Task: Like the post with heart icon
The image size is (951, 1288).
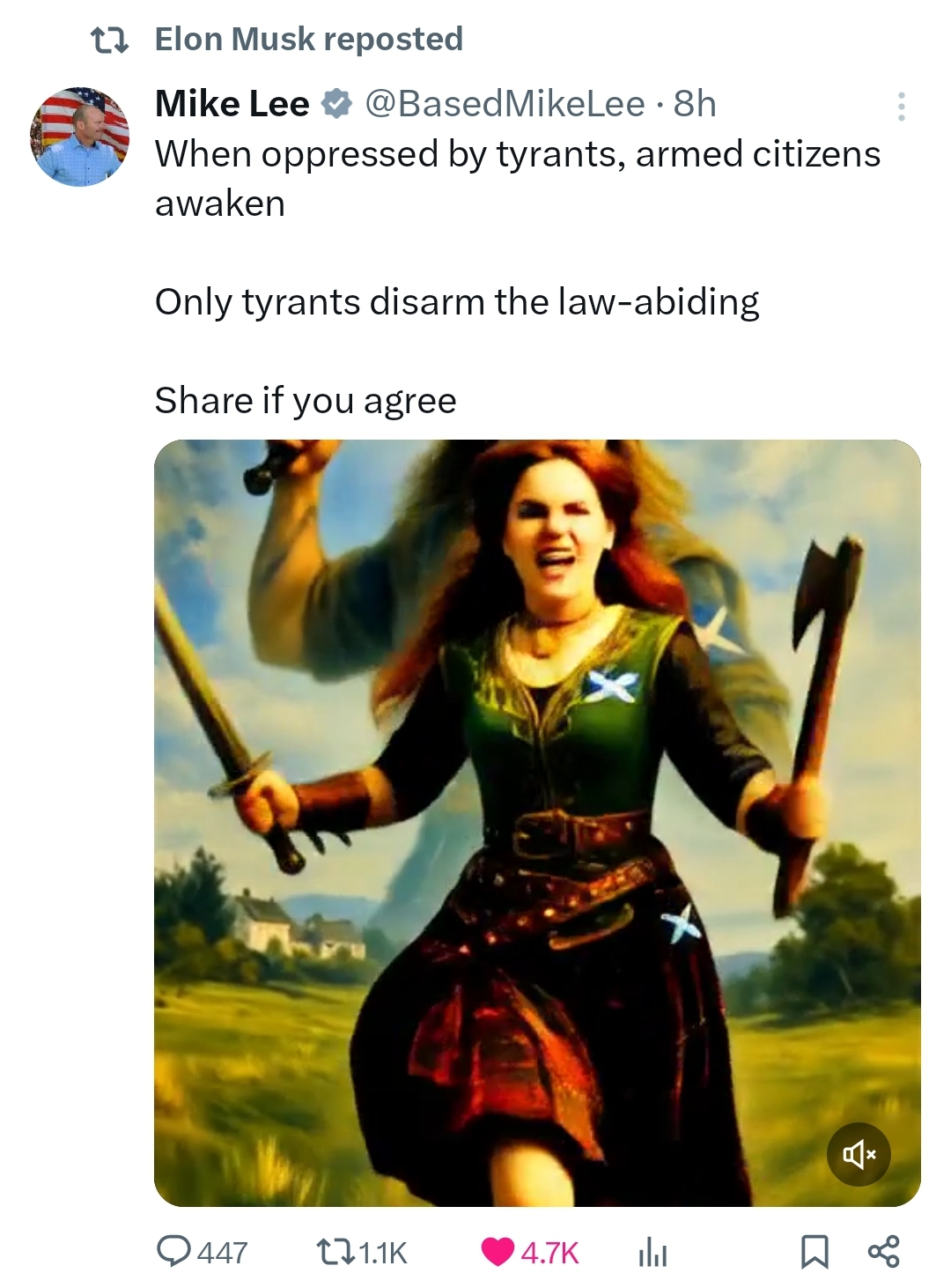Action: point(498,1252)
